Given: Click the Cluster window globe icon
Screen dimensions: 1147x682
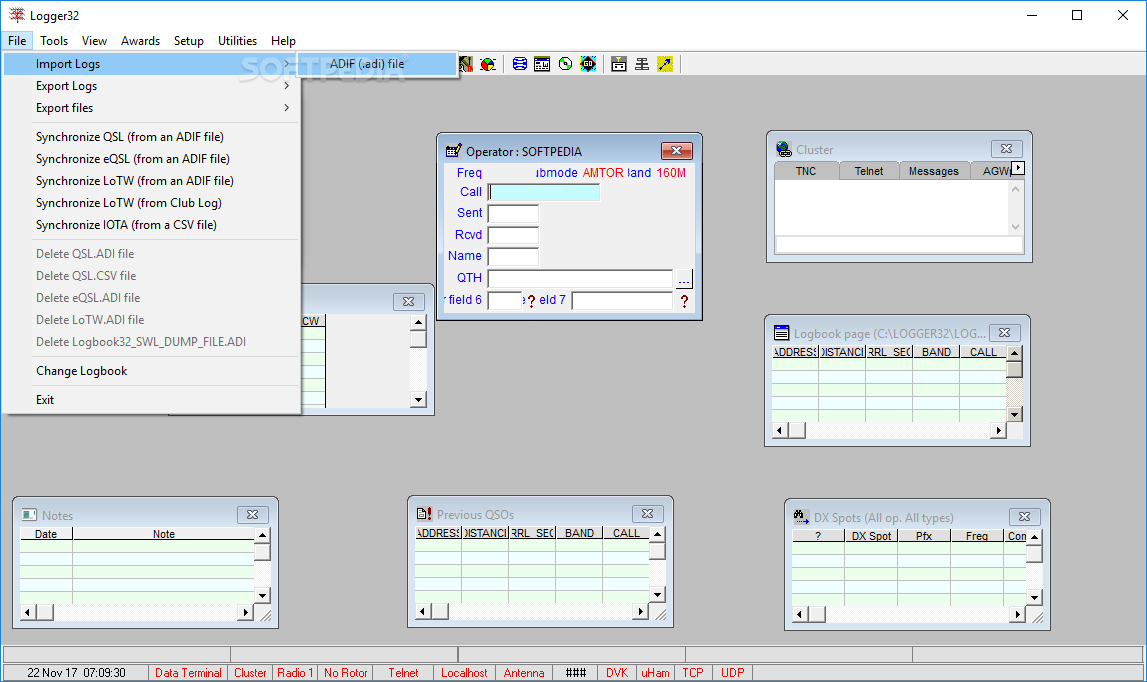Looking at the screenshot, I should pos(783,149).
